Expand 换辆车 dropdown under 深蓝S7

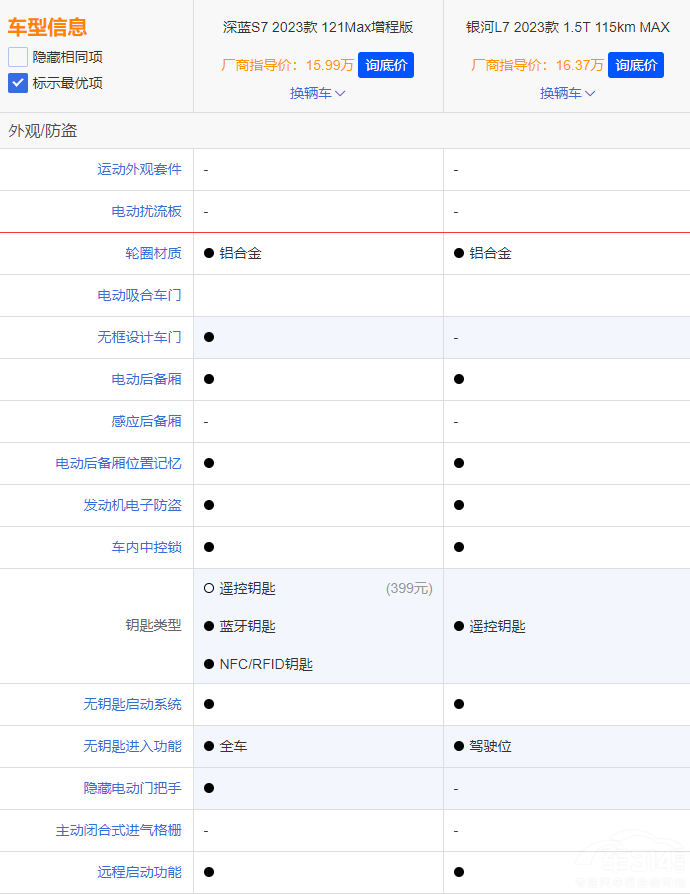[x=317, y=93]
